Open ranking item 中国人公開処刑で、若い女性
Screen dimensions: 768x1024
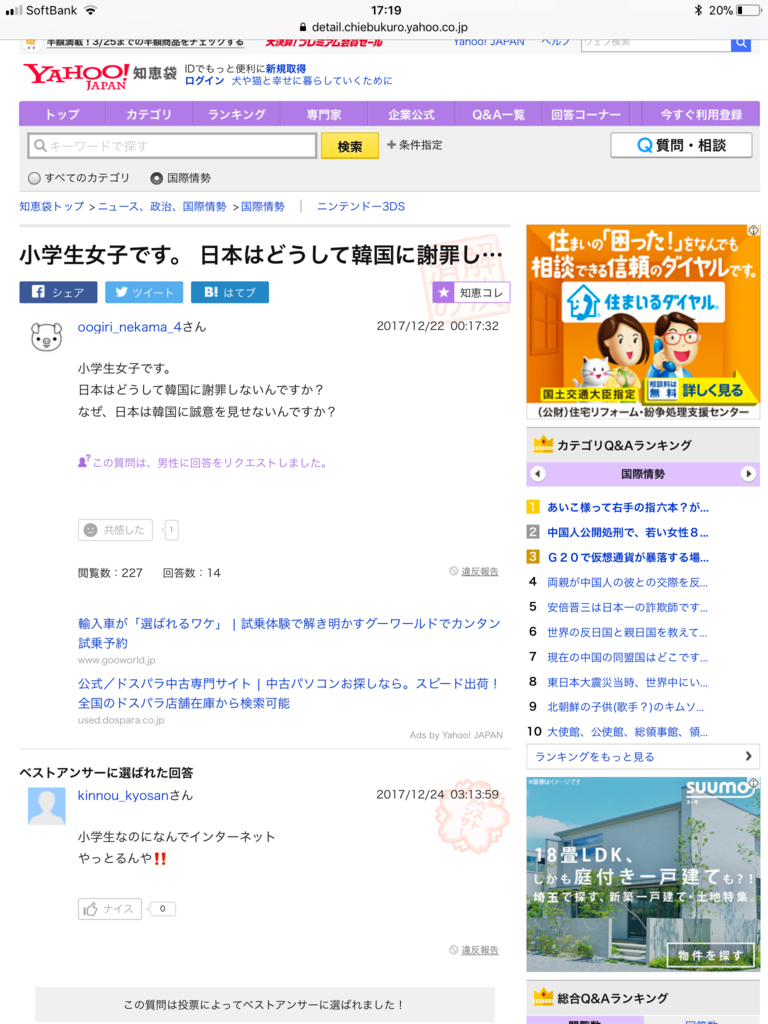pos(628,532)
